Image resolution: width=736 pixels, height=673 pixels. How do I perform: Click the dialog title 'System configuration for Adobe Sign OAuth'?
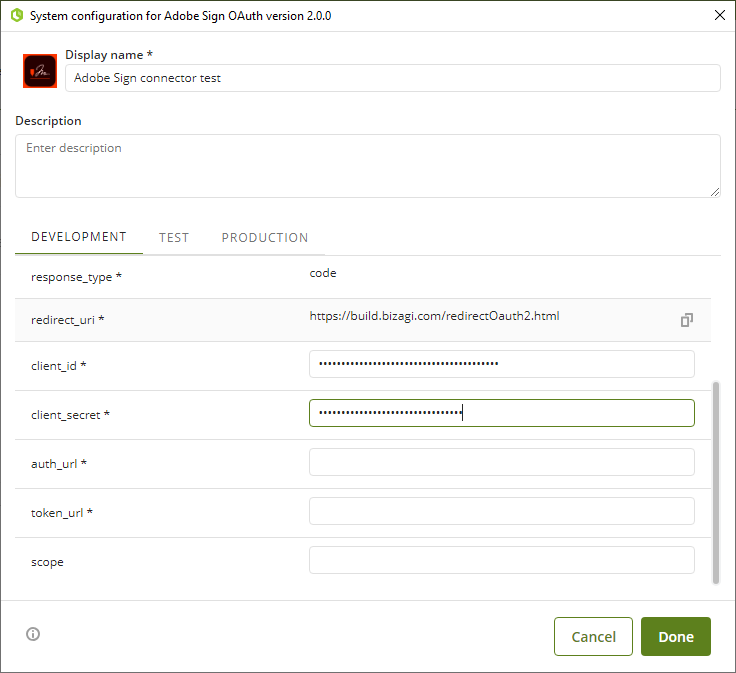point(180,15)
